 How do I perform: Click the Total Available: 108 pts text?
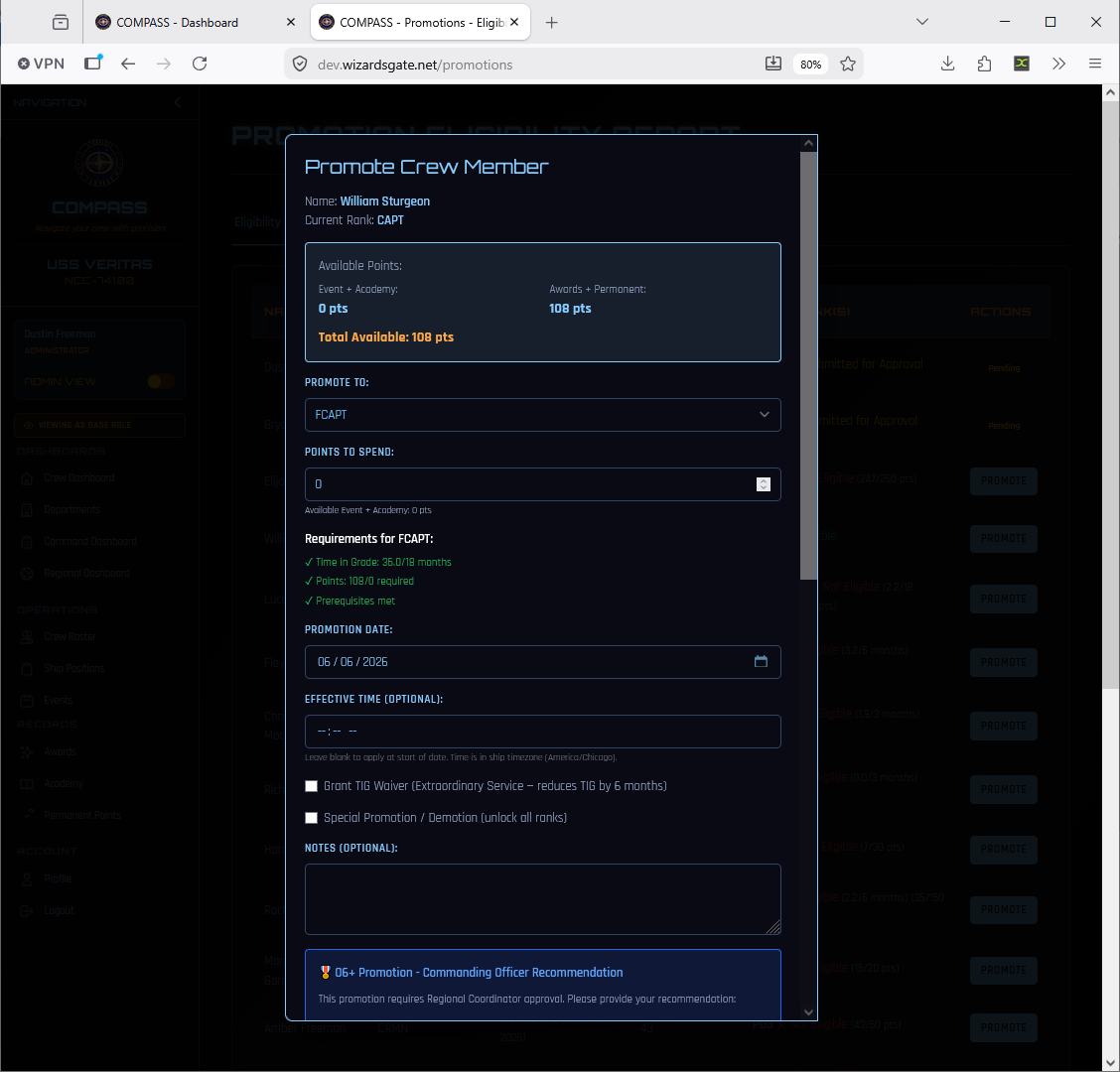(x=385, y=337)
